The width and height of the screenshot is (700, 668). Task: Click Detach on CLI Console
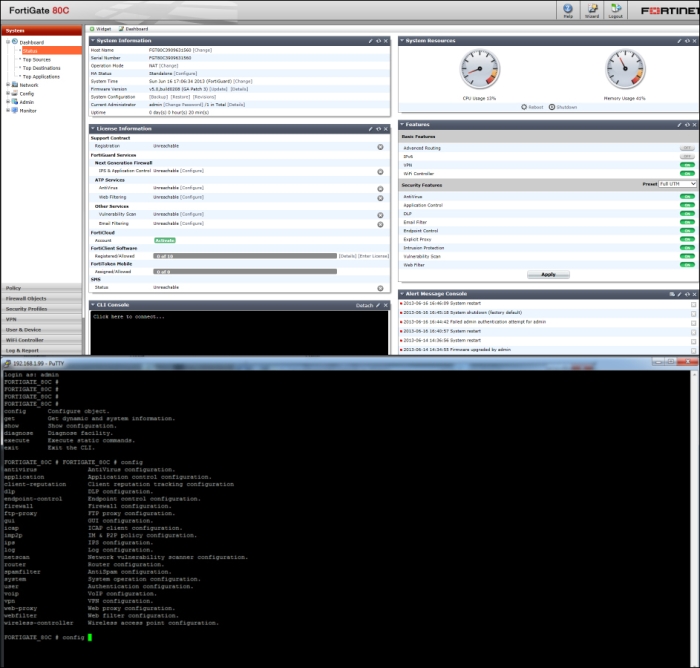click(364, 305)
